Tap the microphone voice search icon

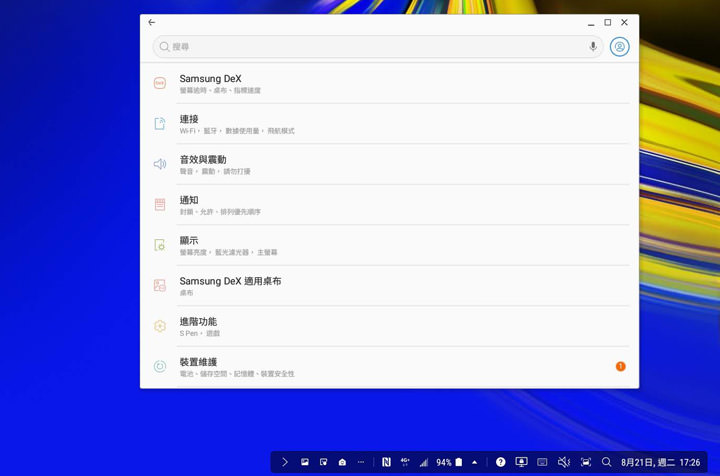pos(593,46)
